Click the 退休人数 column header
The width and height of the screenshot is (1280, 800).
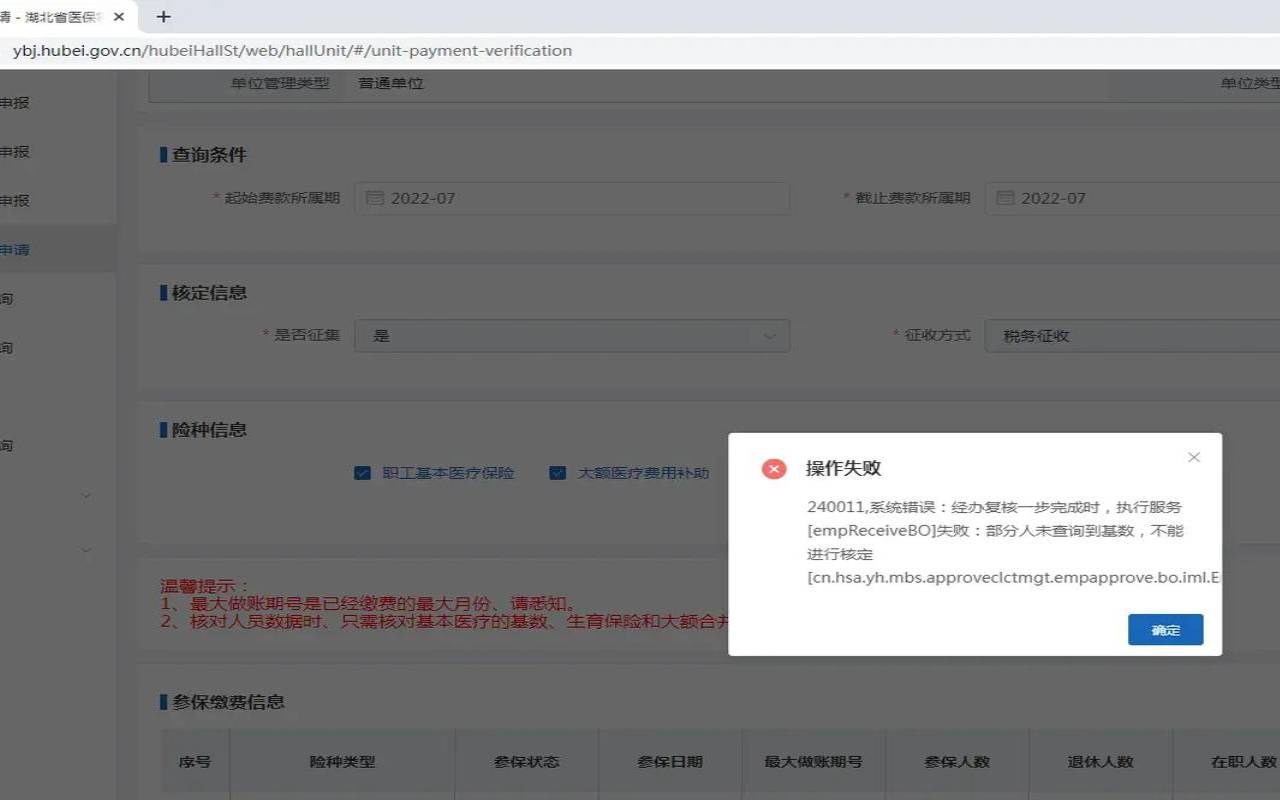click(1100, 761)
